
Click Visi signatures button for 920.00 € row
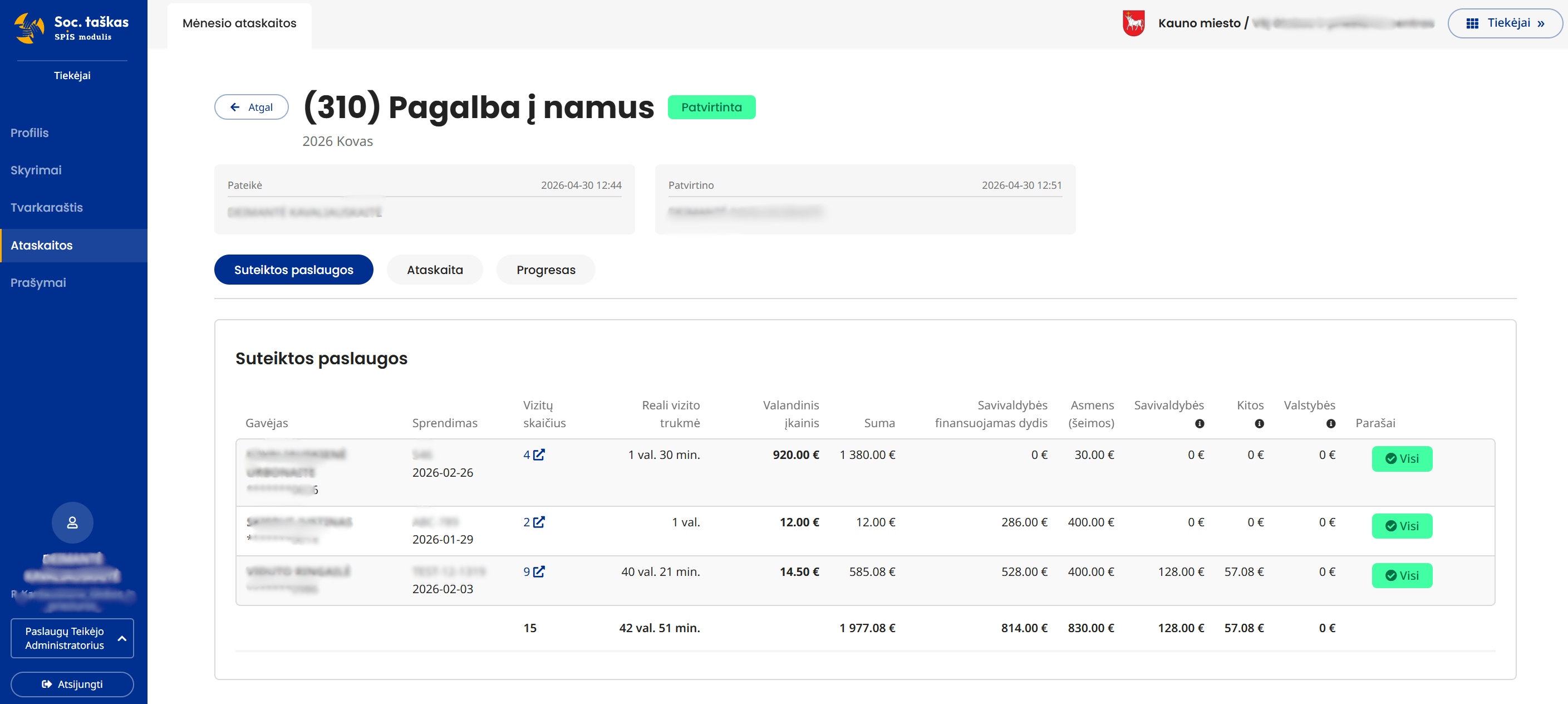1402,458
